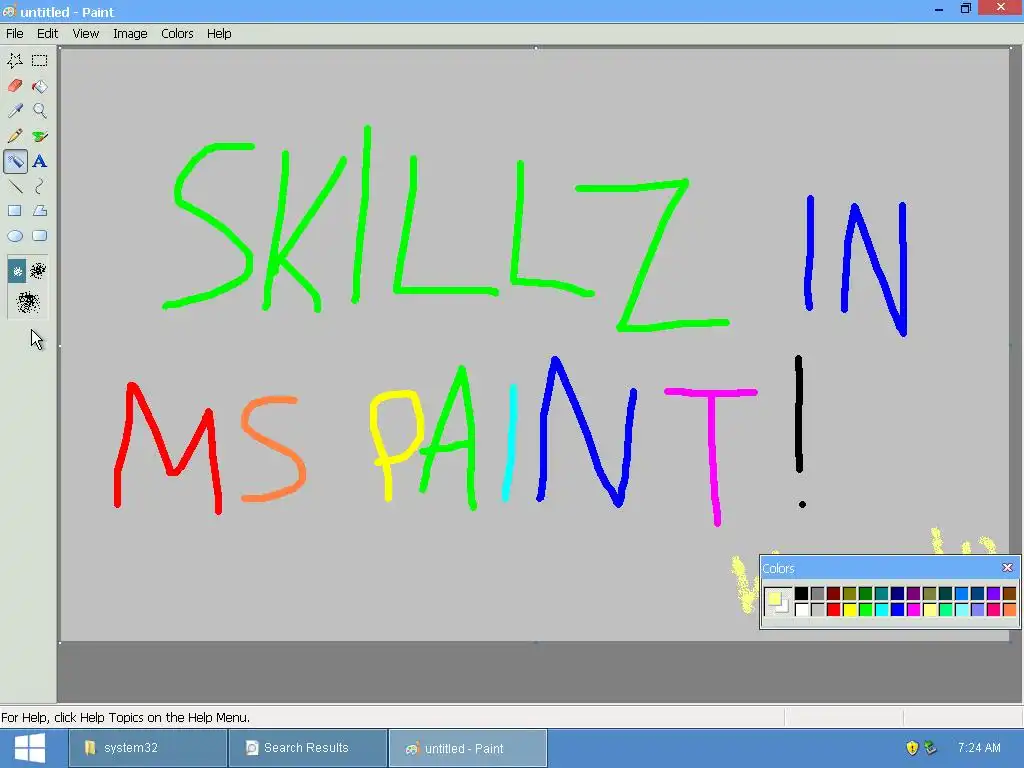Open the File menu
Viewport: 1024px width, 768px height.
(14, 33)
